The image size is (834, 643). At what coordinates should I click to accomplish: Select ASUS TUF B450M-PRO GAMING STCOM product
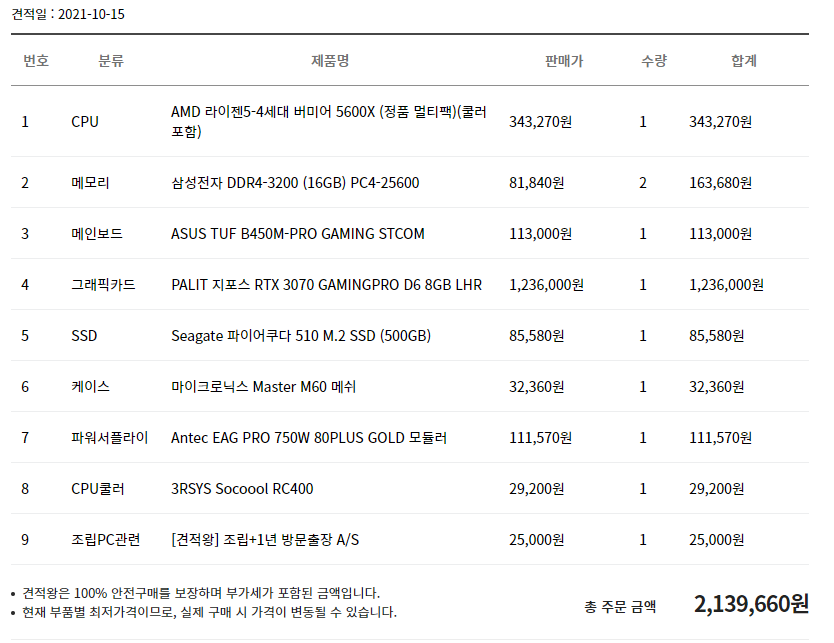(298, 234)
